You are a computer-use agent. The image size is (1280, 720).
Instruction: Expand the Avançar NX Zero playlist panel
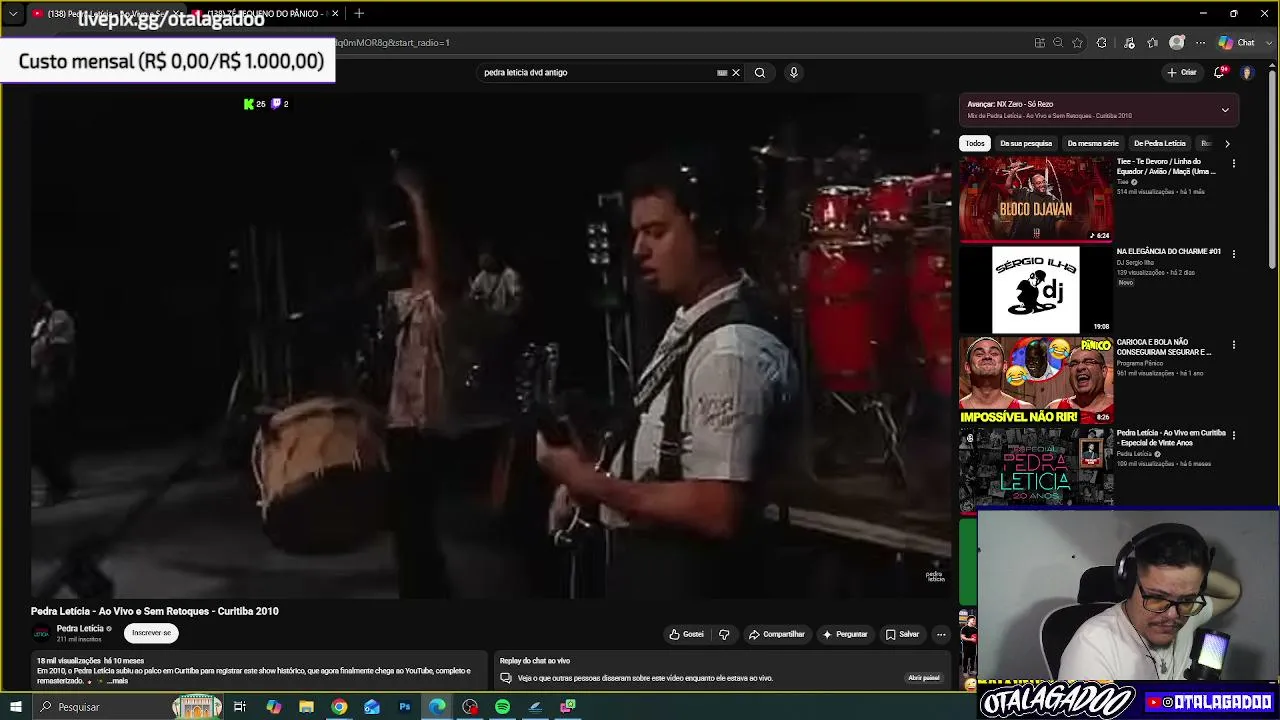click(1225, 110)
